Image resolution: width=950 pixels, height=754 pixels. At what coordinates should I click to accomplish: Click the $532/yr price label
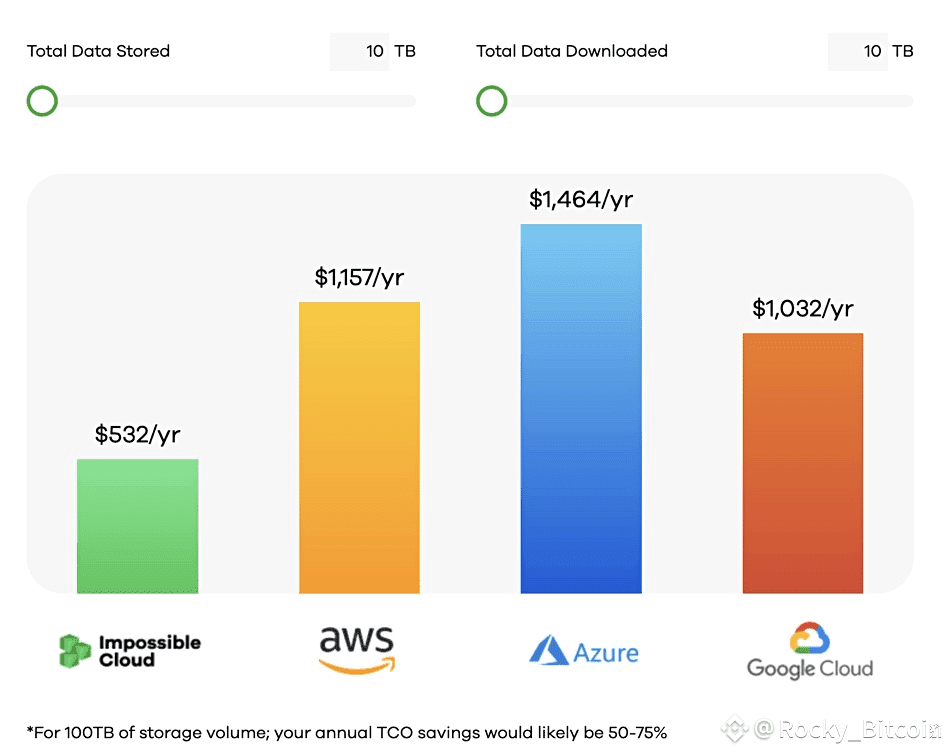138,434
